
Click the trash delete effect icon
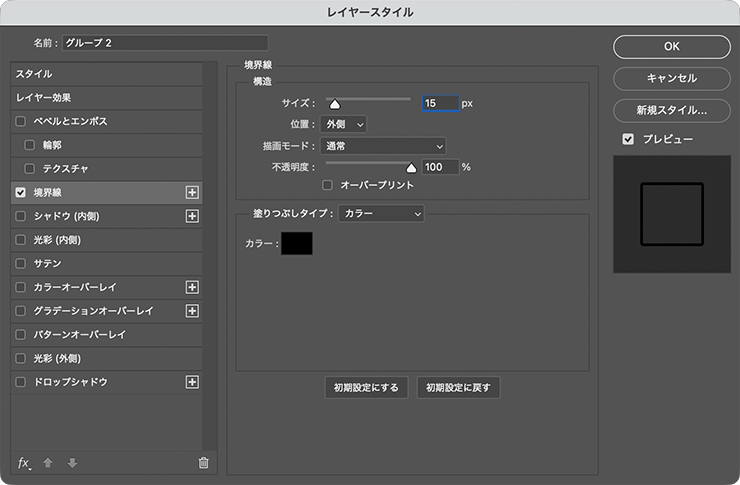coord(204,463)
